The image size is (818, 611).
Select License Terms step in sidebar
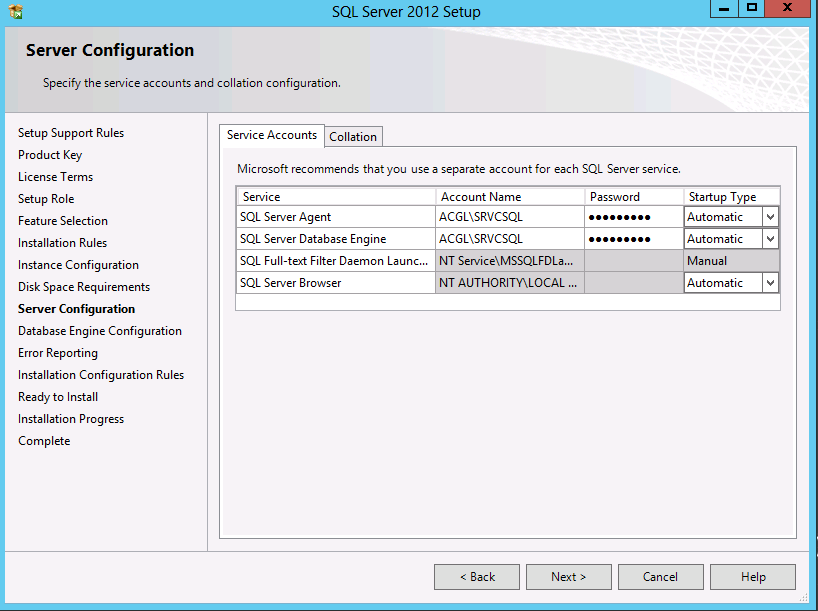point(55,177)
